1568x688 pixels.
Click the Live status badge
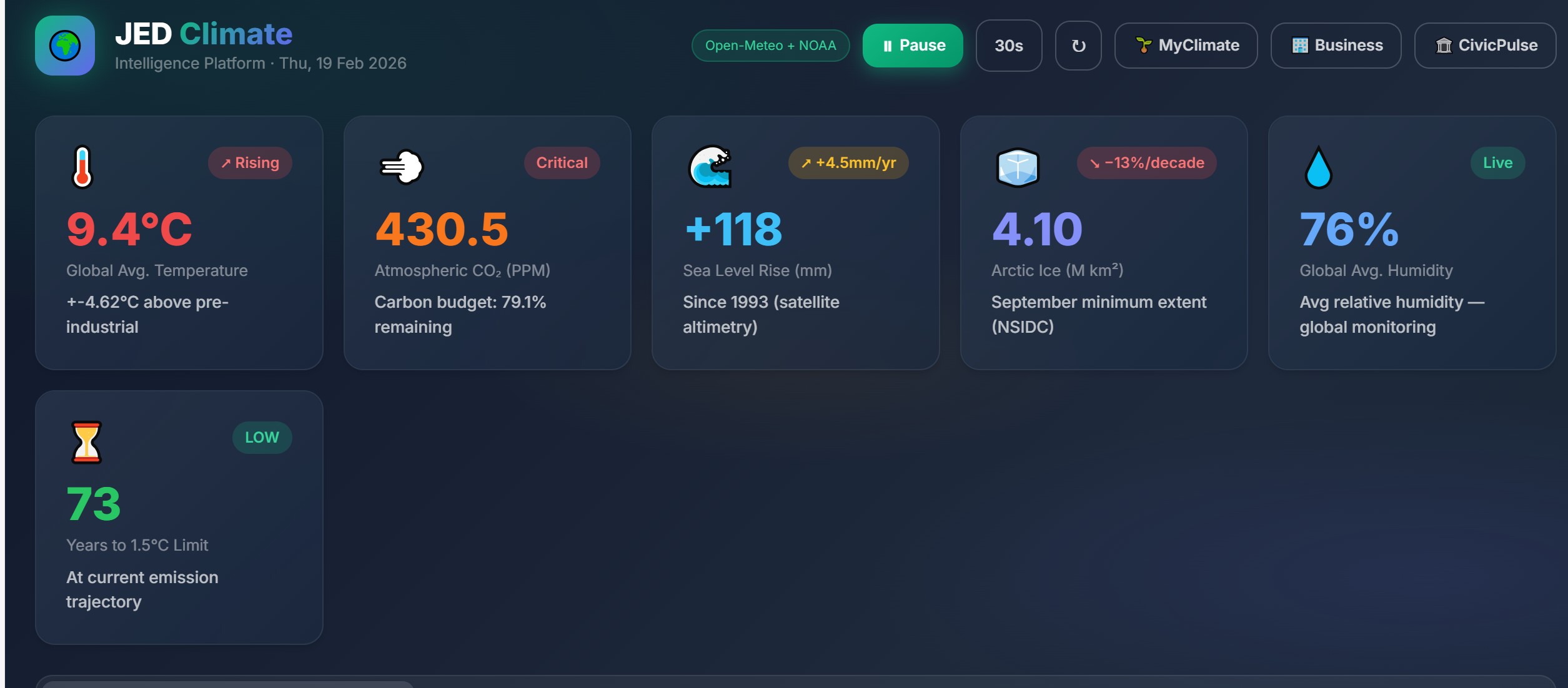pos(1497,163)
